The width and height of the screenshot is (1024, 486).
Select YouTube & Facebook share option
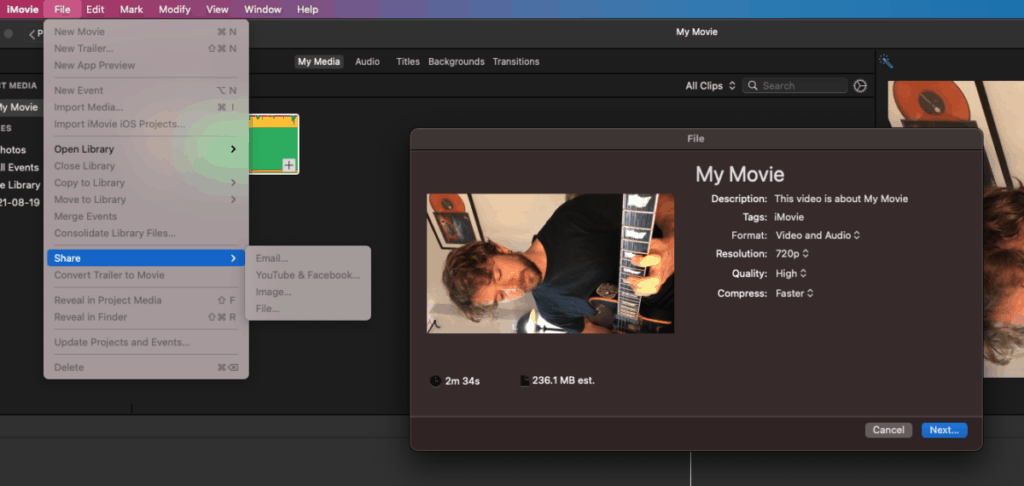pos(308,275)
